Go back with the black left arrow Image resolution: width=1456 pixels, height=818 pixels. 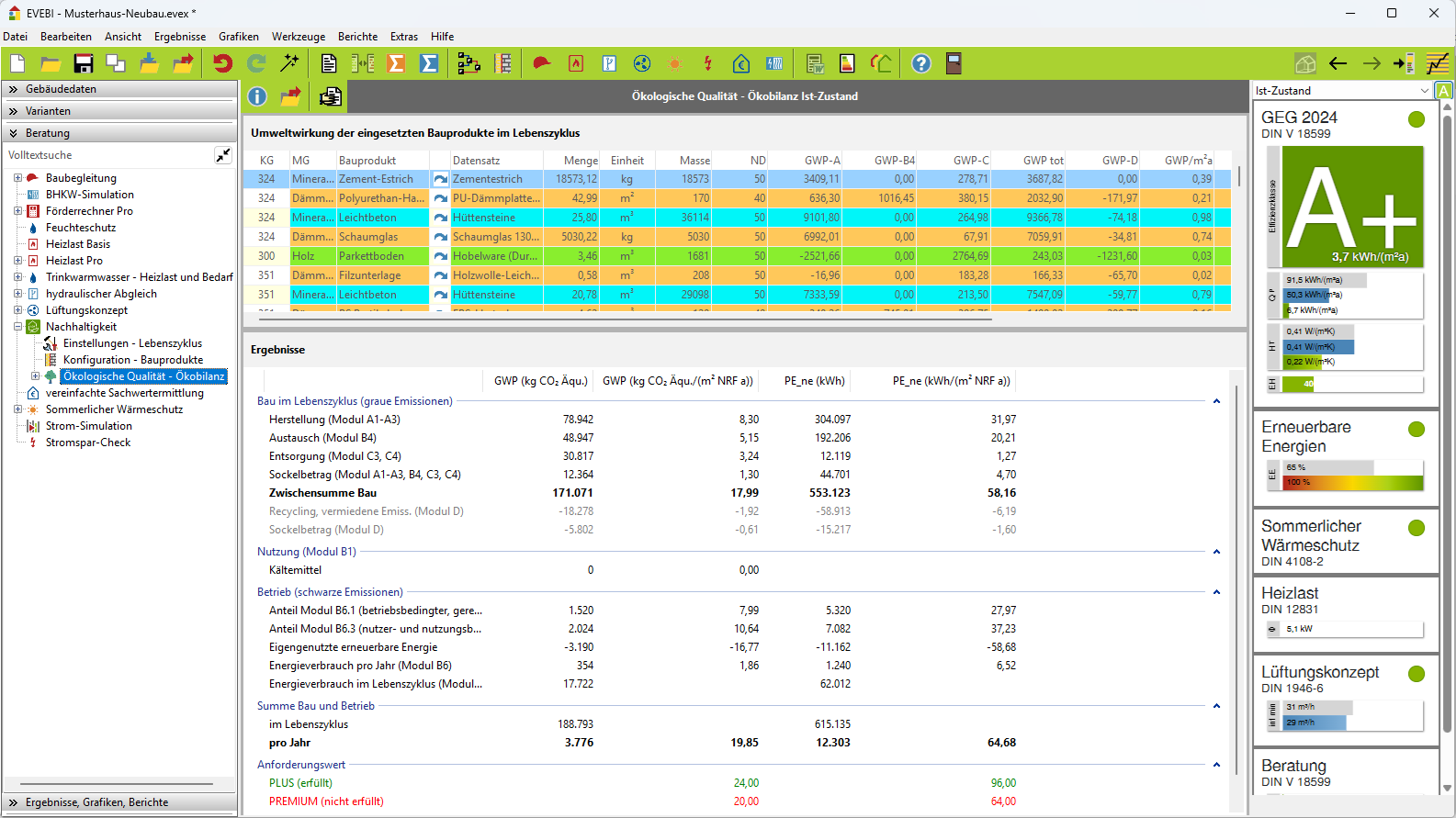click(x=1338, y=63)
